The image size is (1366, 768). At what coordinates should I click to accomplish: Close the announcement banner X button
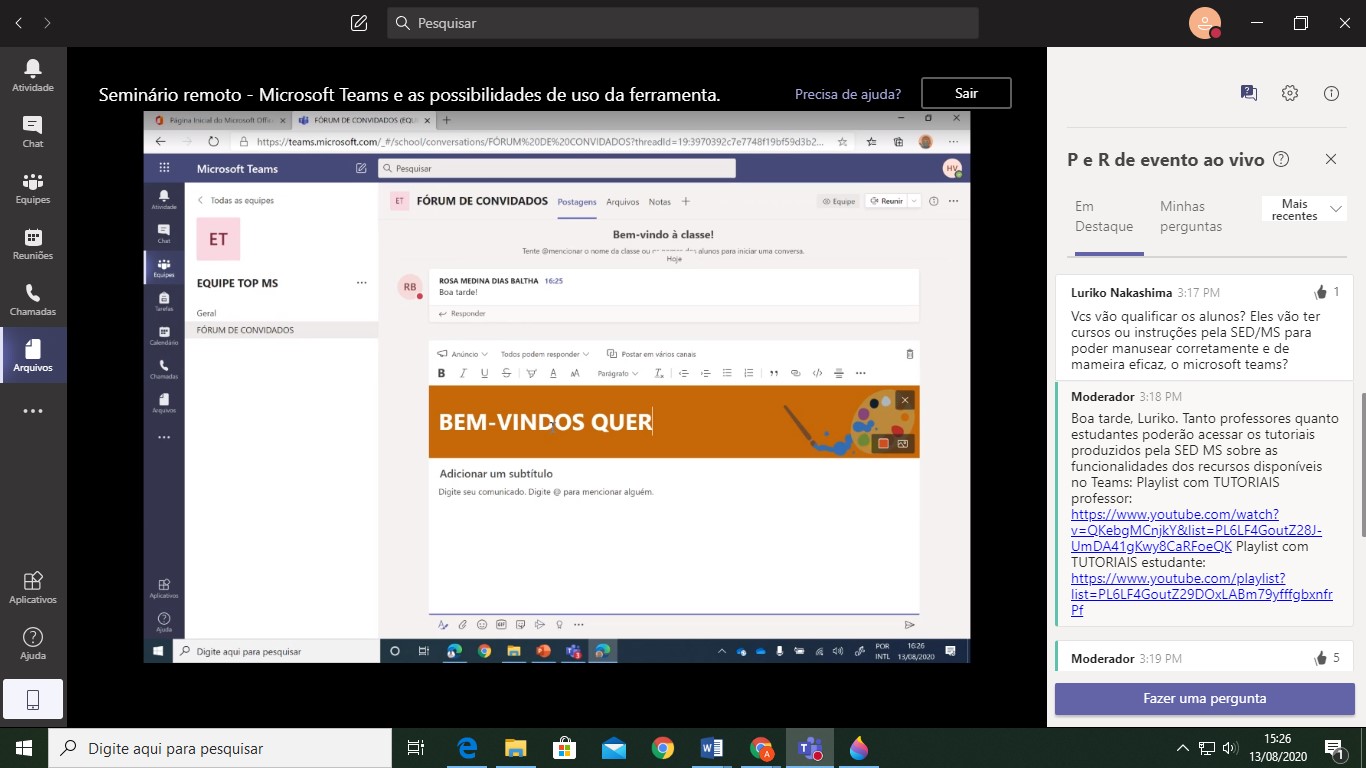[x=905, y=400]
